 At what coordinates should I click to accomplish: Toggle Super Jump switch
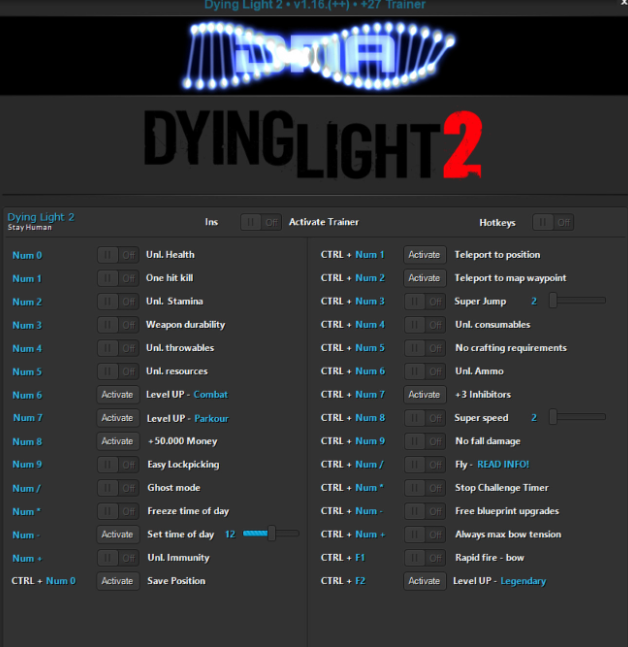point(425,302)
